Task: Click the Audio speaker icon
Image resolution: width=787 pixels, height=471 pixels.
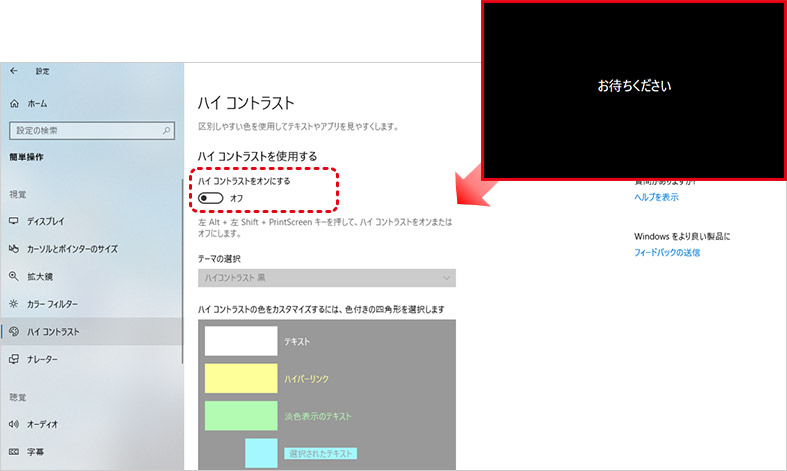Action: pos(14,423)
